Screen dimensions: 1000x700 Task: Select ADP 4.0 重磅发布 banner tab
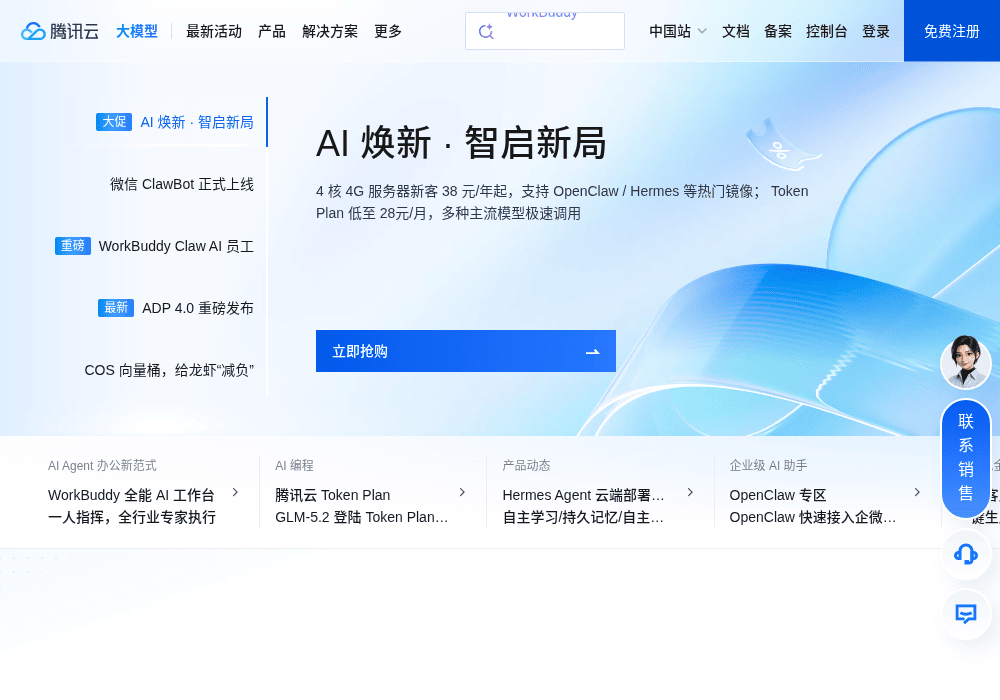coord(198,308)
